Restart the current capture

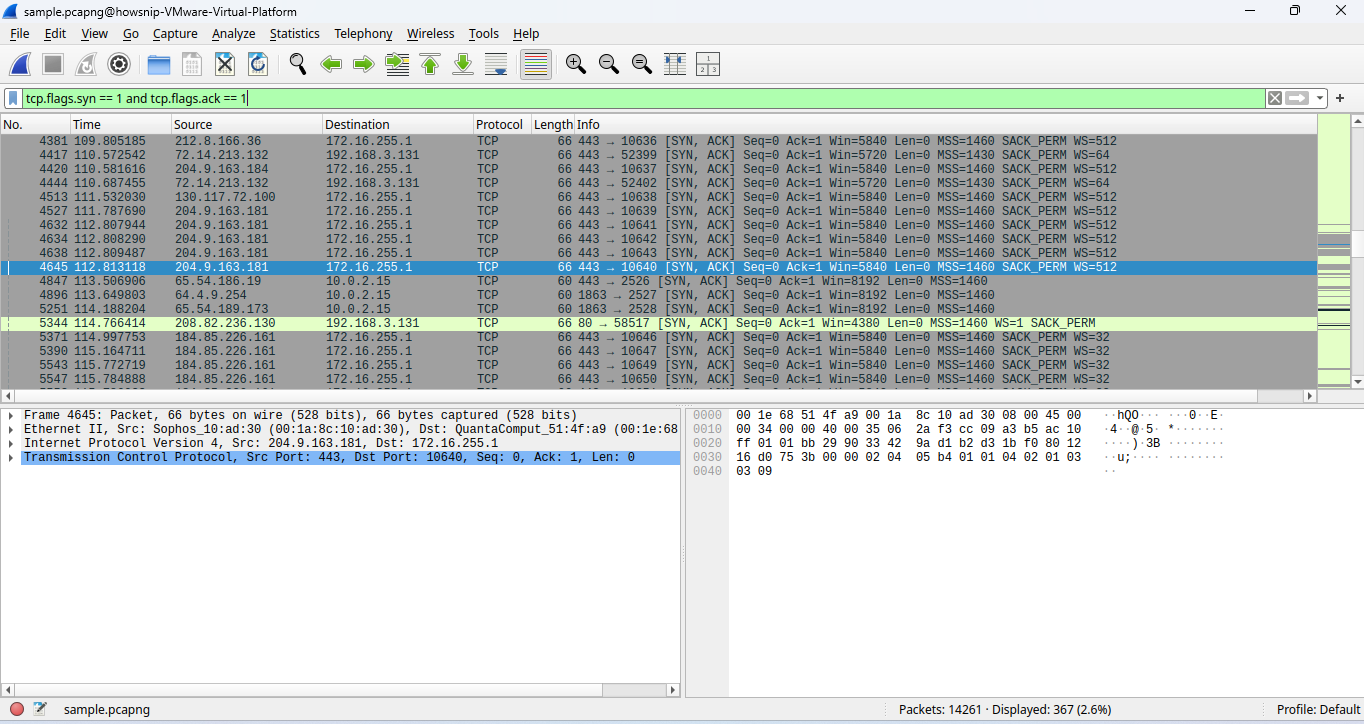[86, 64]
